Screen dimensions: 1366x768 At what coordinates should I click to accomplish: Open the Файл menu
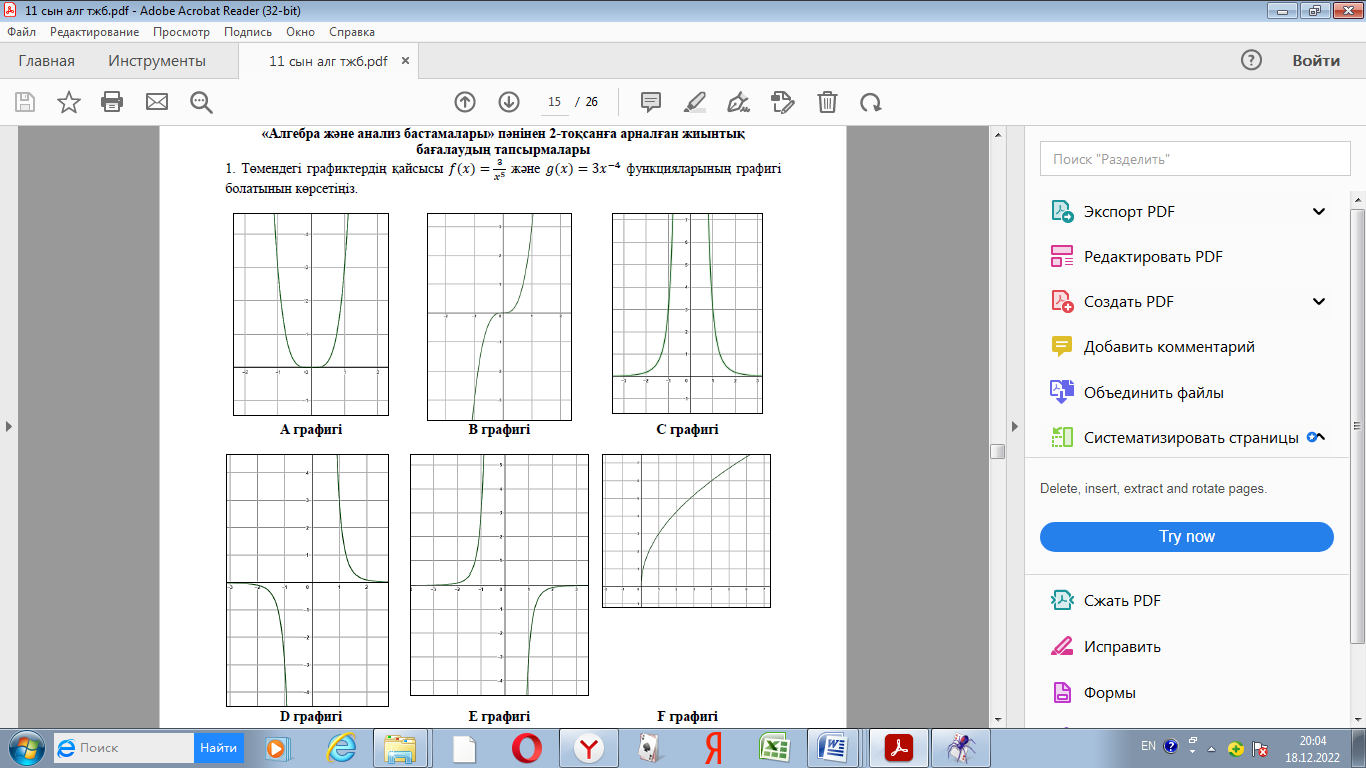click(21, 32)
